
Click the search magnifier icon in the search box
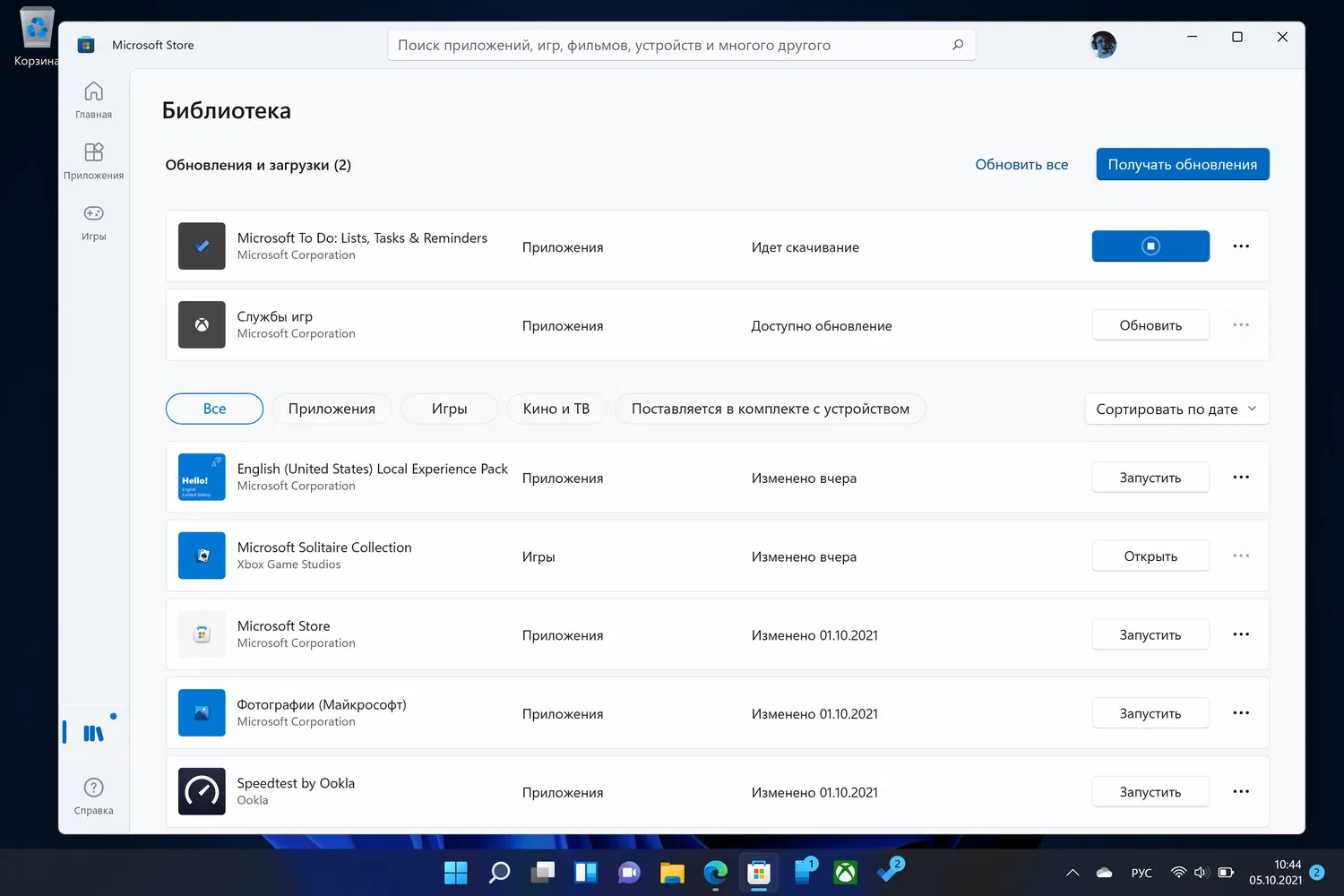coord(958,45)
